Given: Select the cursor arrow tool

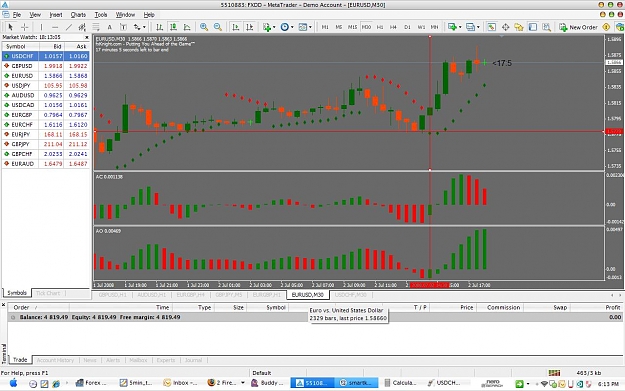Looking at the screenshot, I should pyautogui.click(x=10, y=27).
